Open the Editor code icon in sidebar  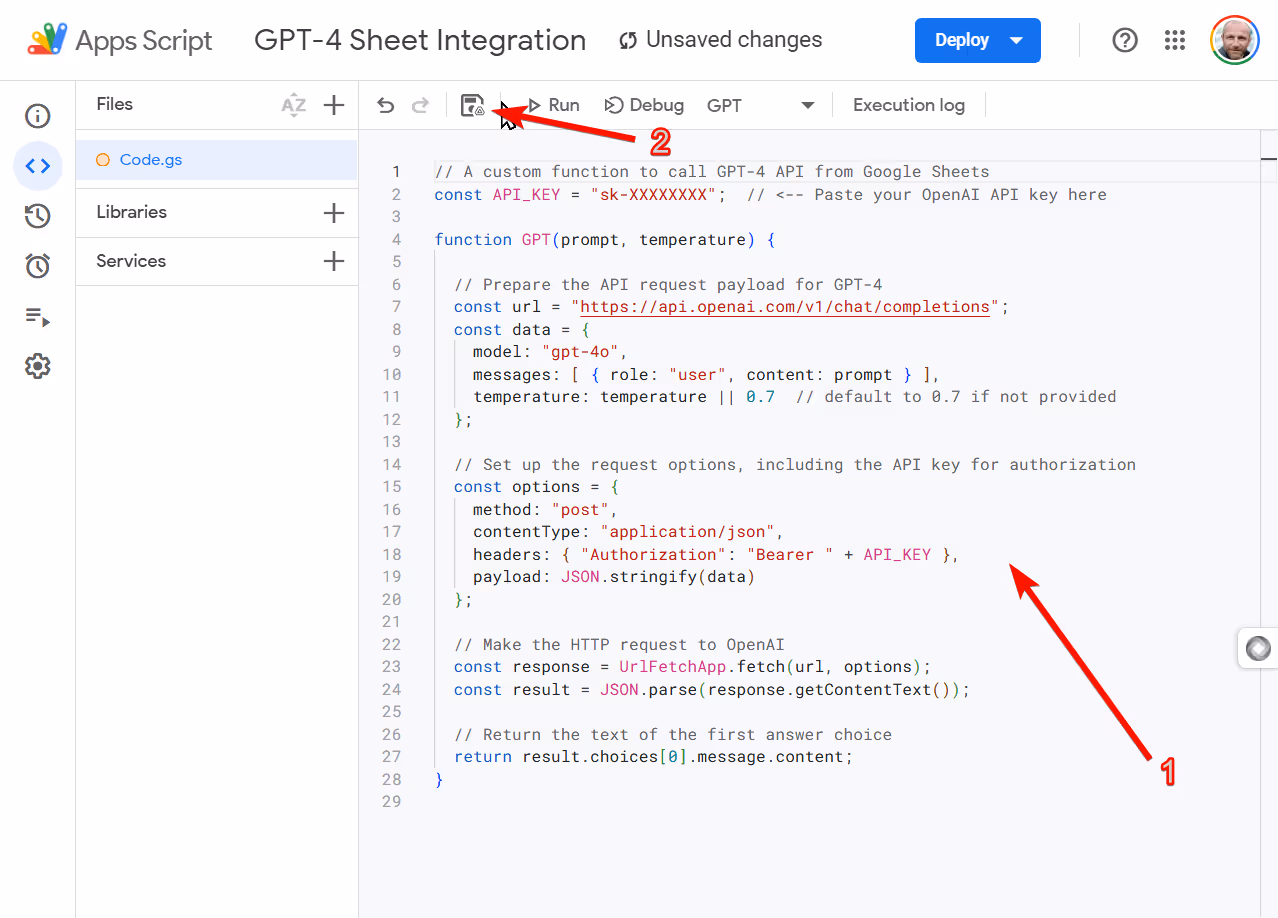pyautogui.click(x=37, y=166)
